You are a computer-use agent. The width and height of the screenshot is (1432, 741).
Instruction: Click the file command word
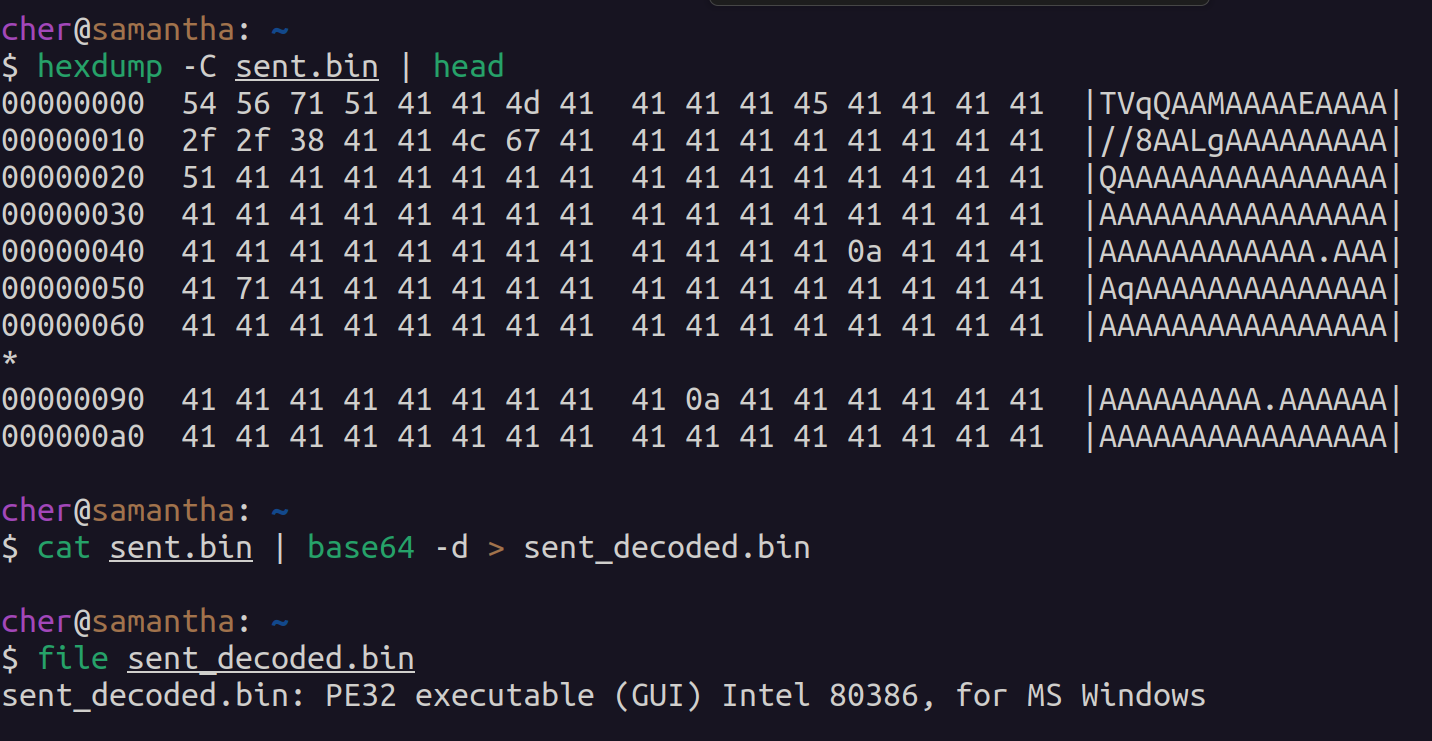pyautogui.click(x=73, y=659)
